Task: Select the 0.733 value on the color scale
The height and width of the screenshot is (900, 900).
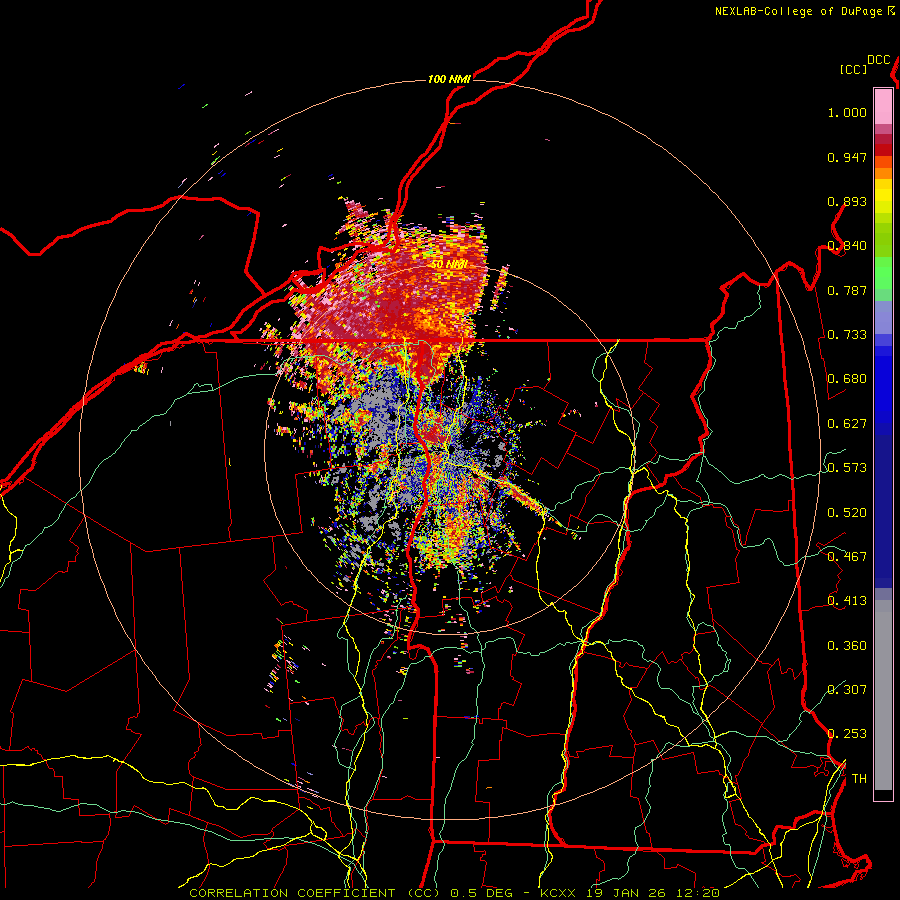Action: (847, 335)
